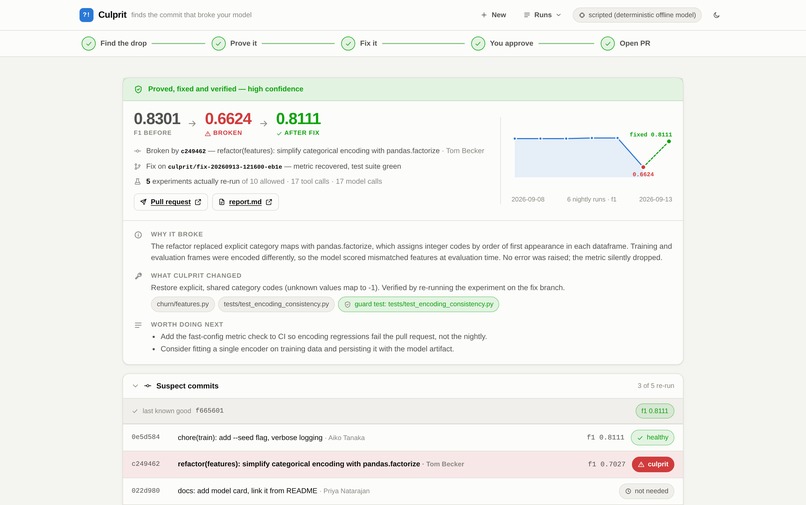806x505 pixels.
Task: Click the file icon on report.md button
Action: coord(222,202)
